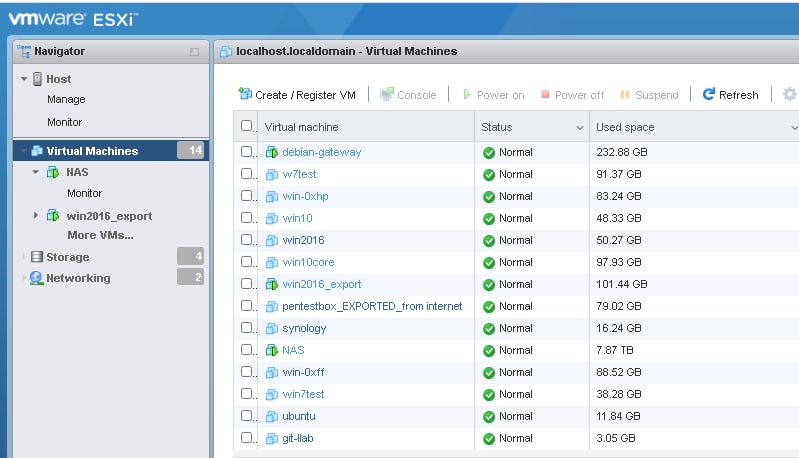Screen dimensions: 799x458
Task: Click the Storage icon in Navigator
Action: point(37,257)
